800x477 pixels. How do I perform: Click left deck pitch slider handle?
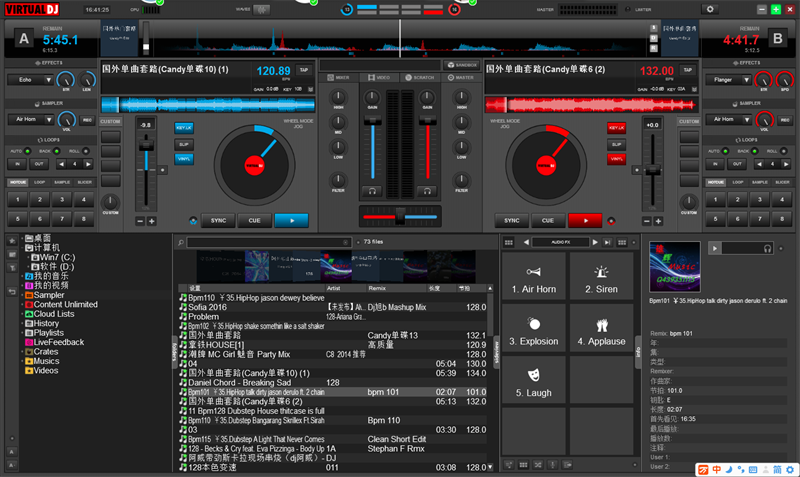(146, 145)
